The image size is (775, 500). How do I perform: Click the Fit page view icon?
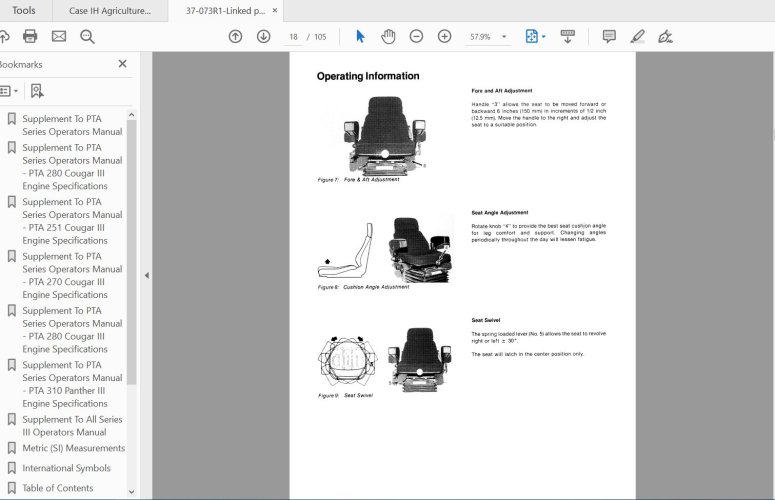[x=531, y=37]
